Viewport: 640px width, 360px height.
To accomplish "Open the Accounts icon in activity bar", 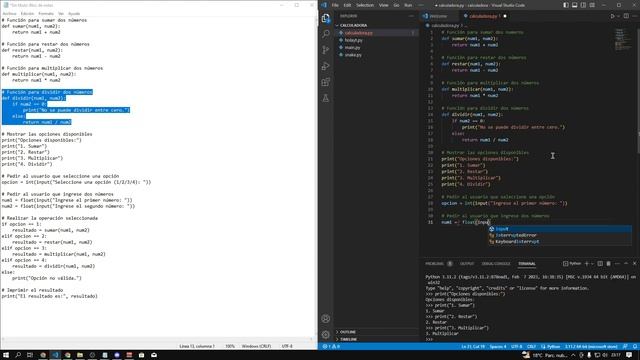I will pyautogui.click(x=326, y=319).
